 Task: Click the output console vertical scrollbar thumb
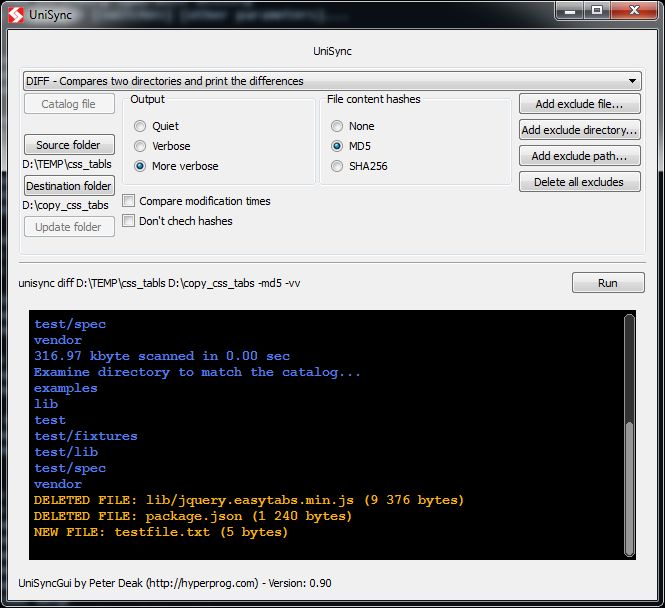click(629, 489)
